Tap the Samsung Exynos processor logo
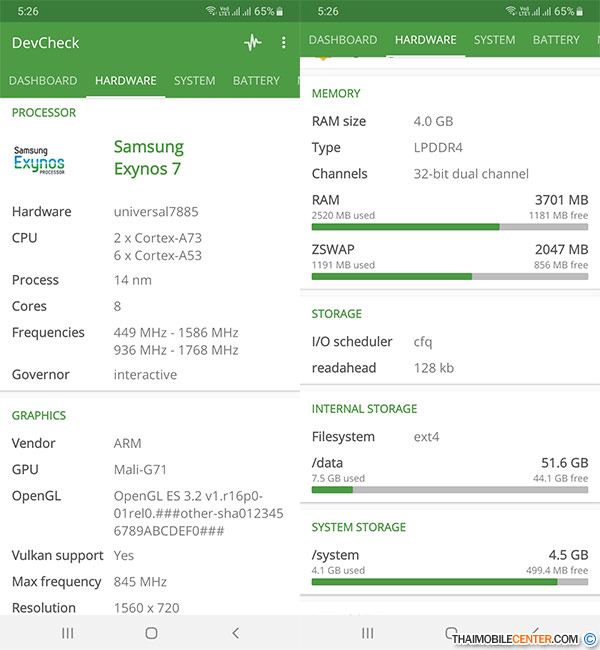600x650 pixels. (39, 159)
